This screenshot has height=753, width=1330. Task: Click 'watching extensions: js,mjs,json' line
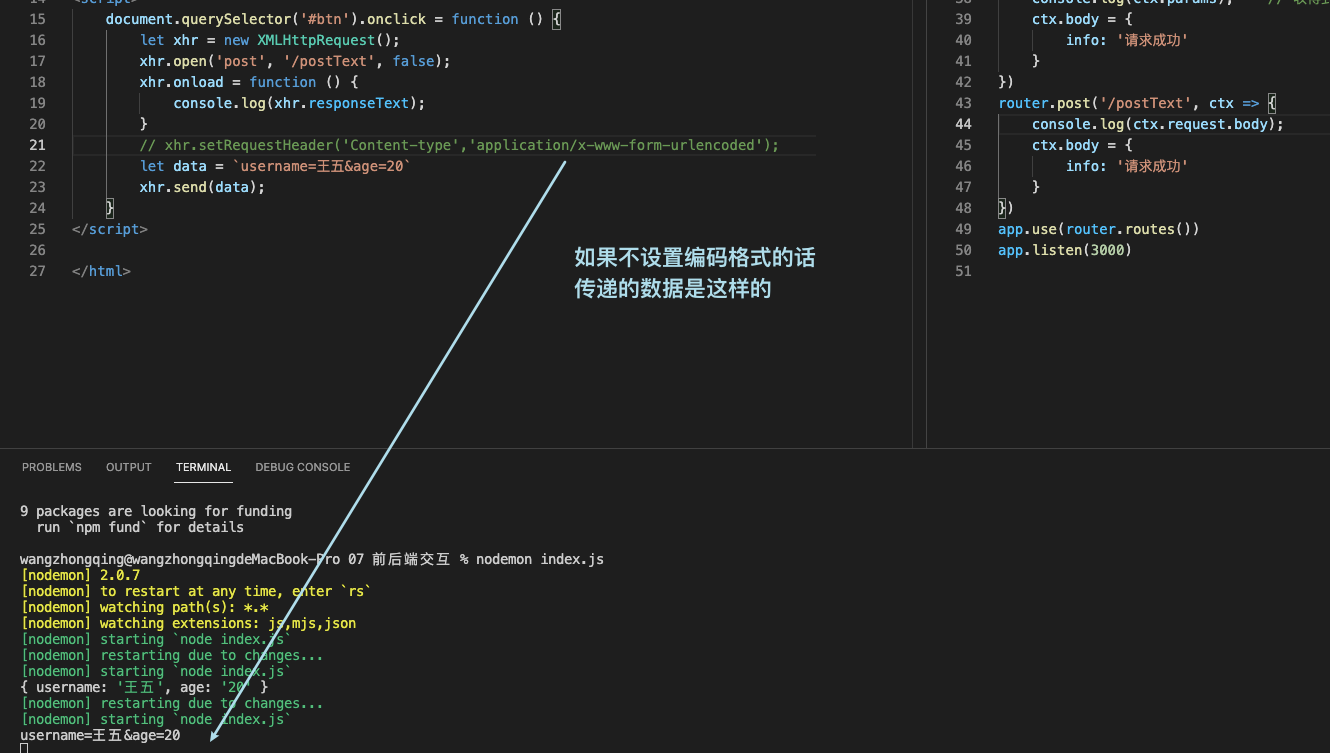[x=188, y=623]
